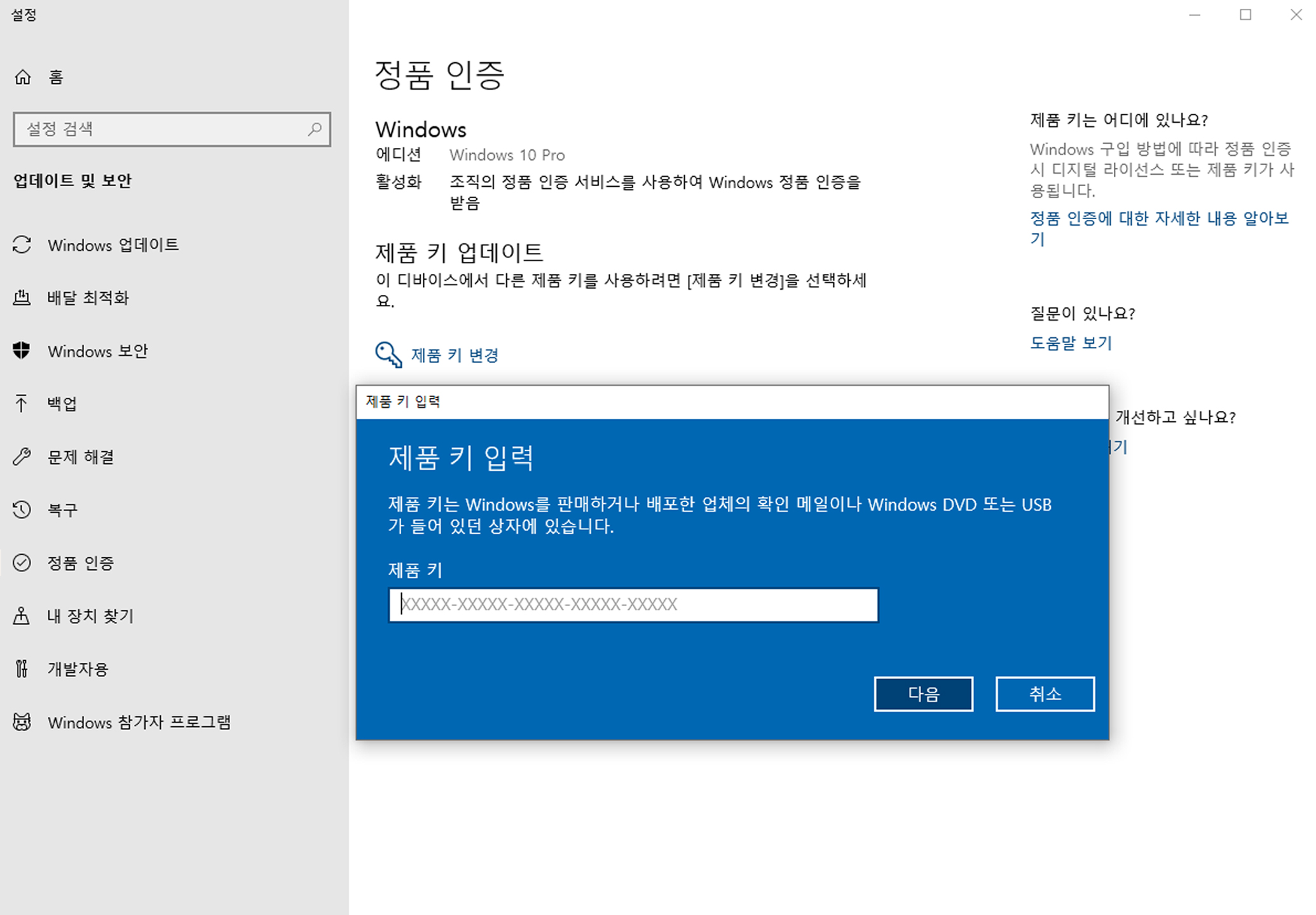The height and width of the screenshot is (915, 1316).
Task: Open the 도움말 보기 help link
Action: [1071, 343]
